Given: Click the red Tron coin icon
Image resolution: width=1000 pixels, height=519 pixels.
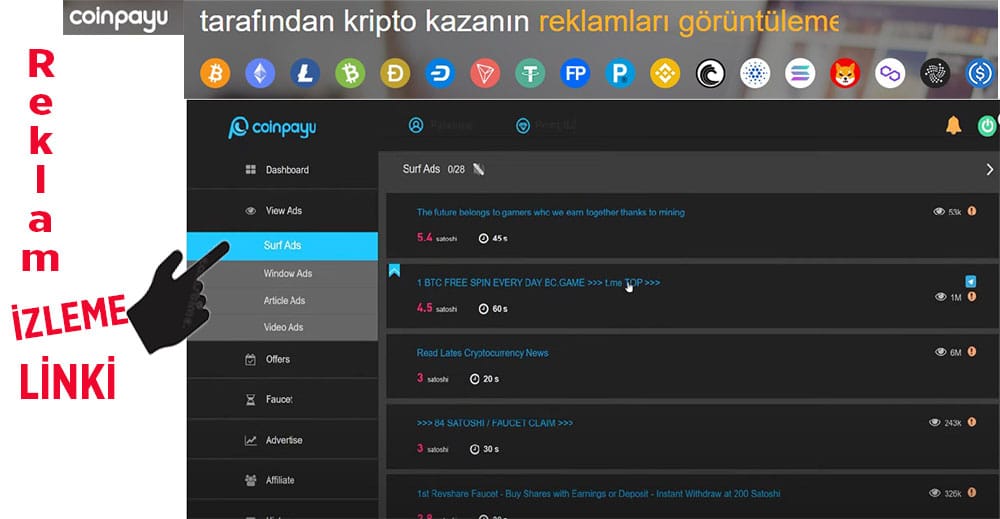Looking at the screenshot, I should click(x=485, y=74).
